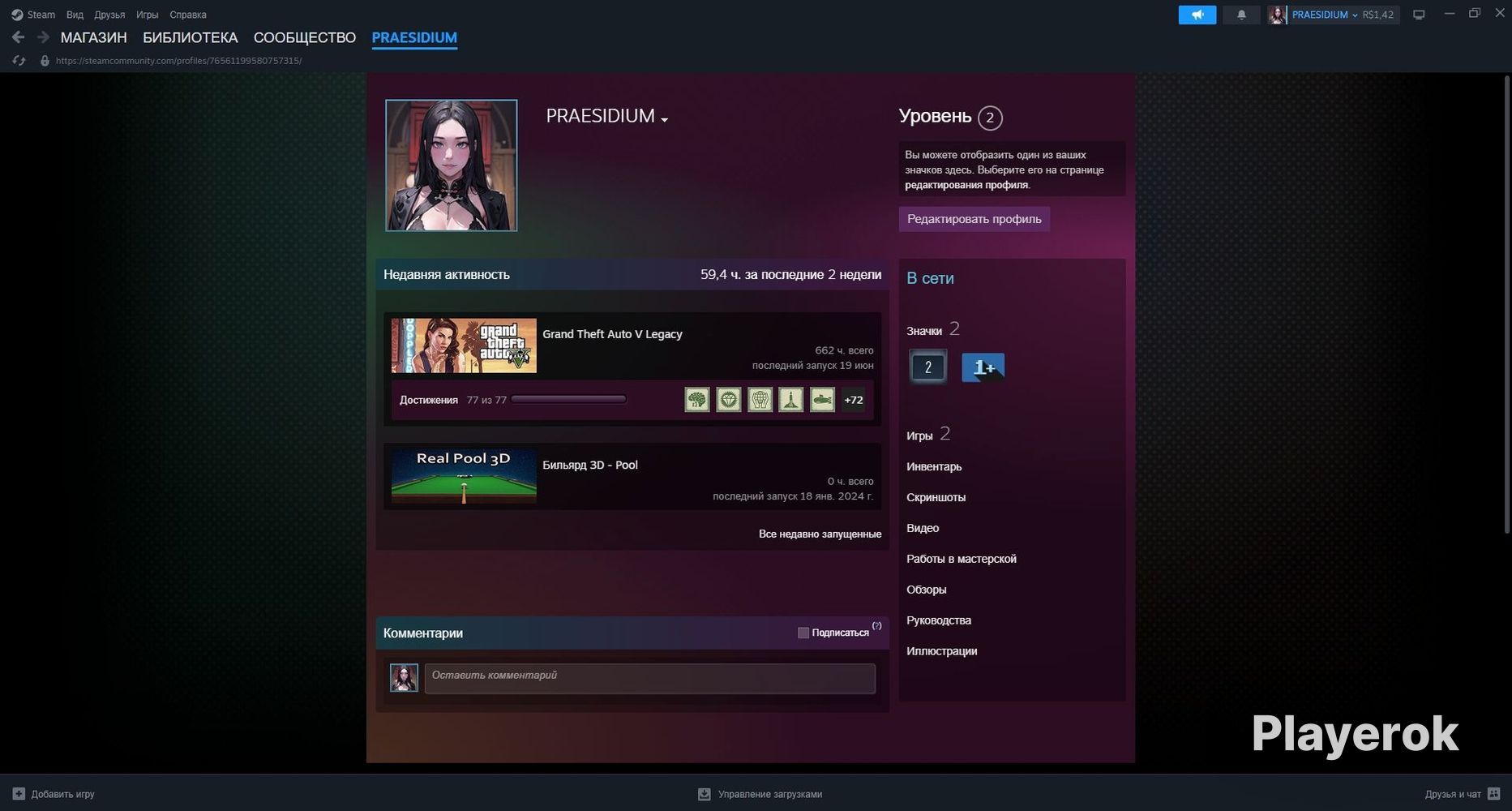Viewport: 1512px width, 811px height.
Task: Open the notifications bell
Action: point(1241,15)
